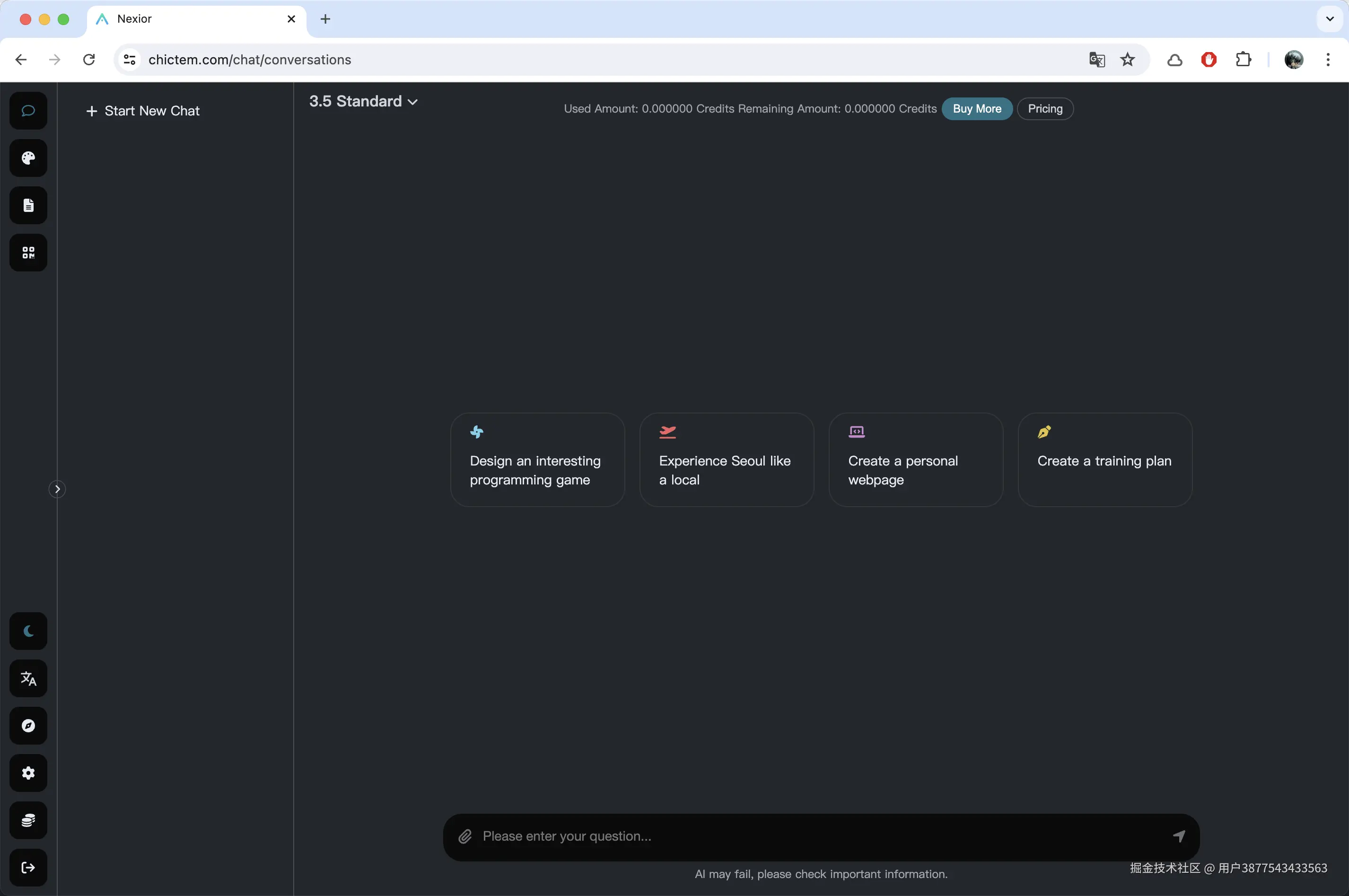Open the document sidebar icon
This screenshot has height=896, width=1349.
[28, 205]
